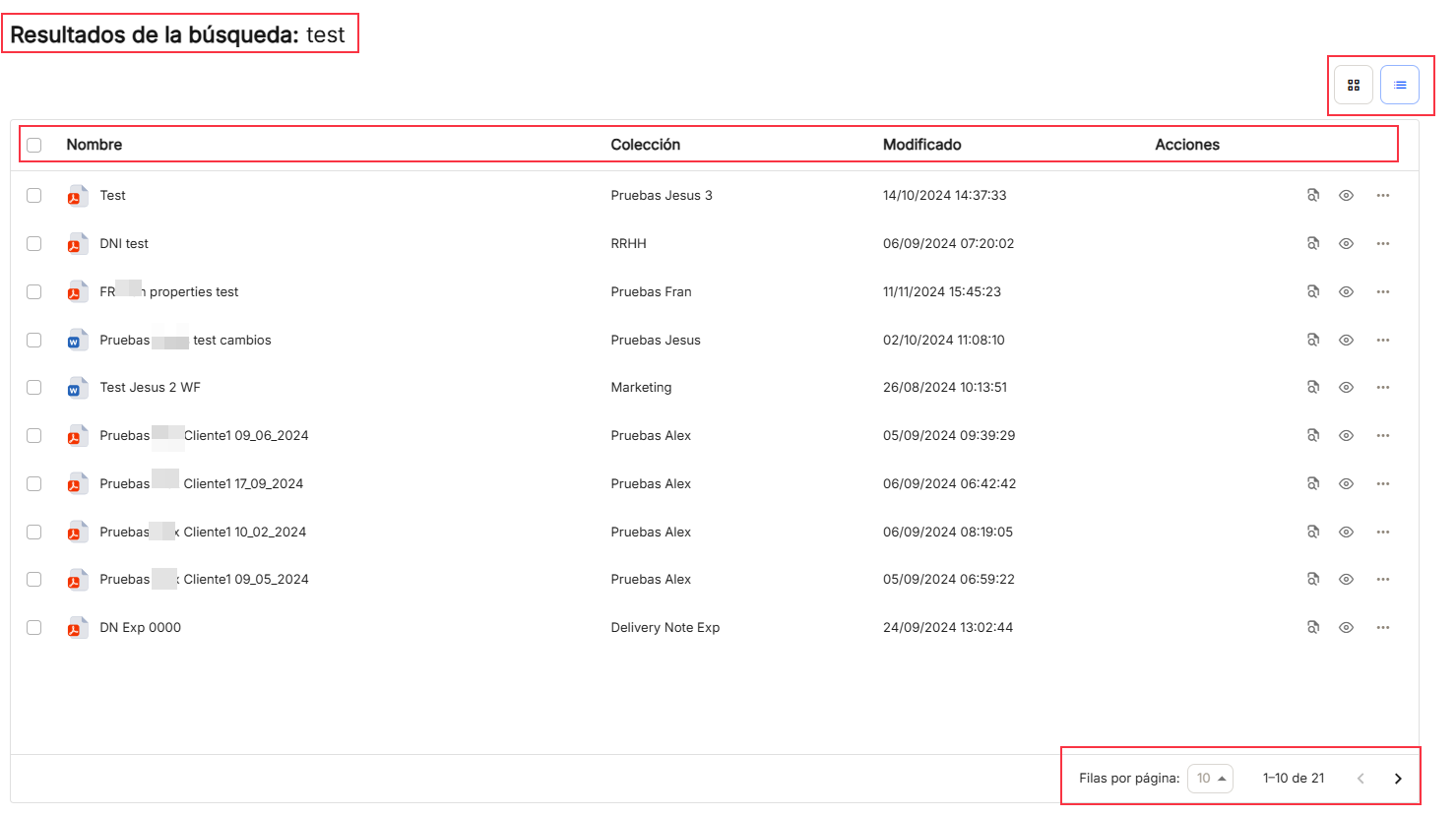Click collection Pruebas Jesus 3
Viewport: 1456px width, 817px height.
[662, 195]
